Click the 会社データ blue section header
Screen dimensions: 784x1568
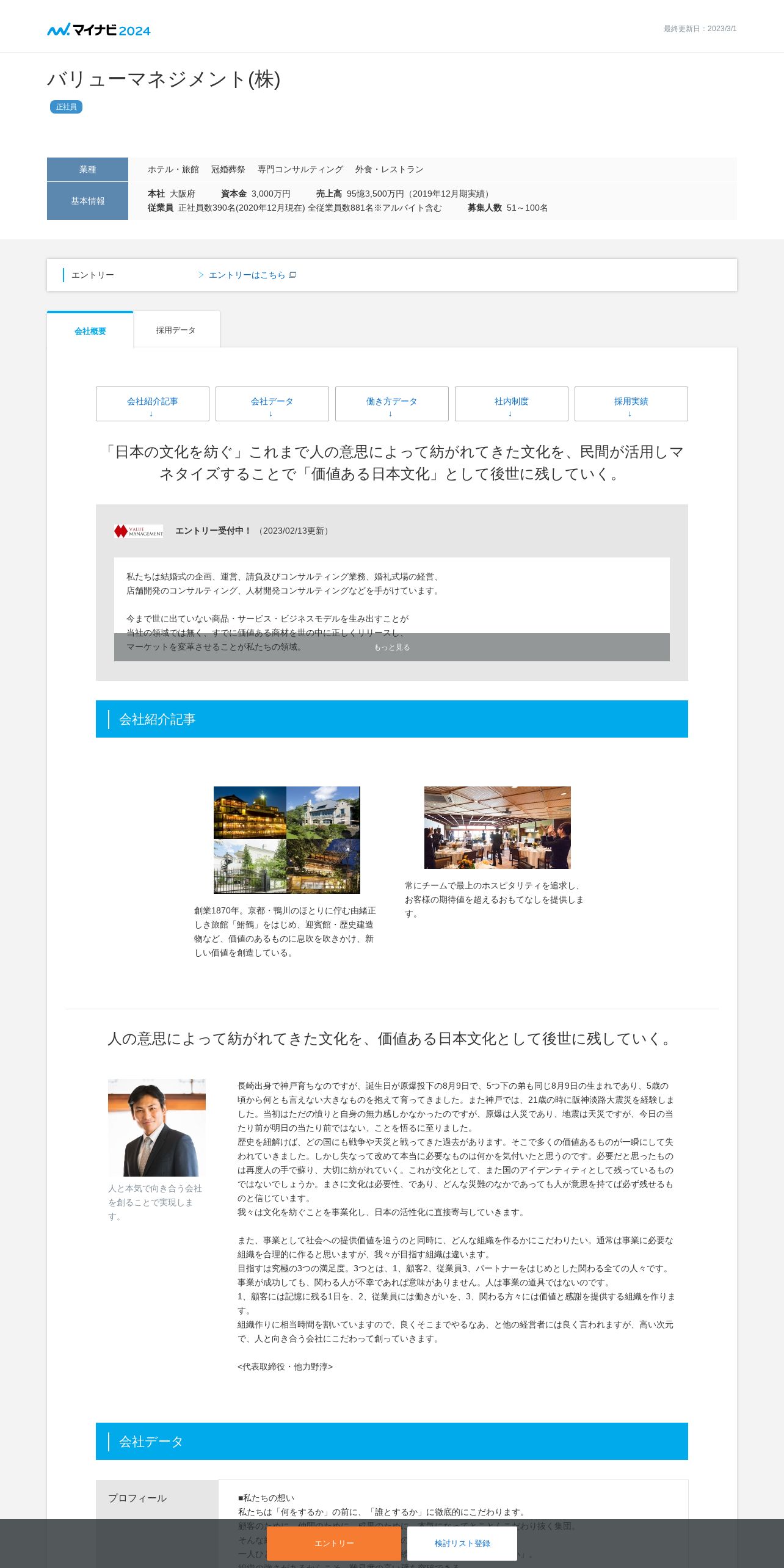(x=392, y=1441)
